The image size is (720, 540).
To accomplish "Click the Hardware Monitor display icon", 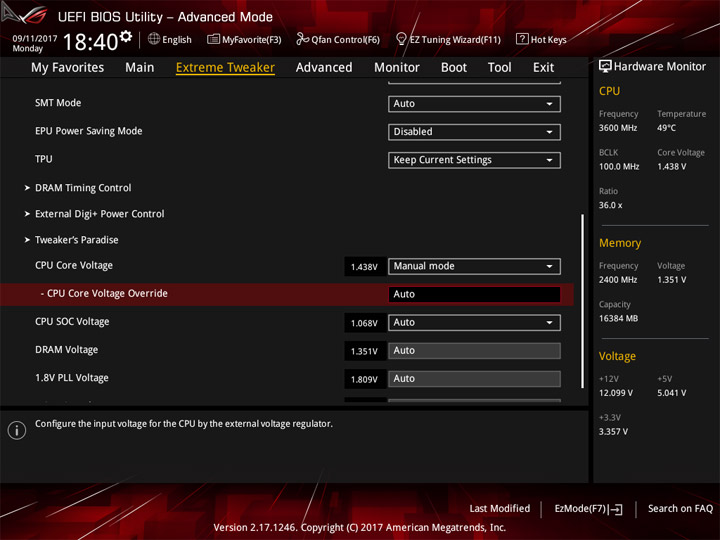I will pos(605,66).
